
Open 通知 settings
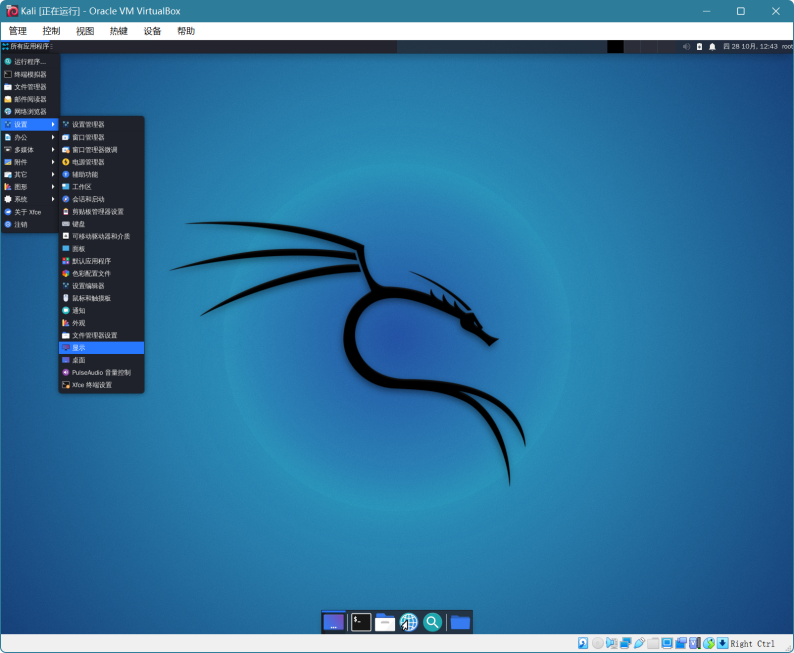102,311
